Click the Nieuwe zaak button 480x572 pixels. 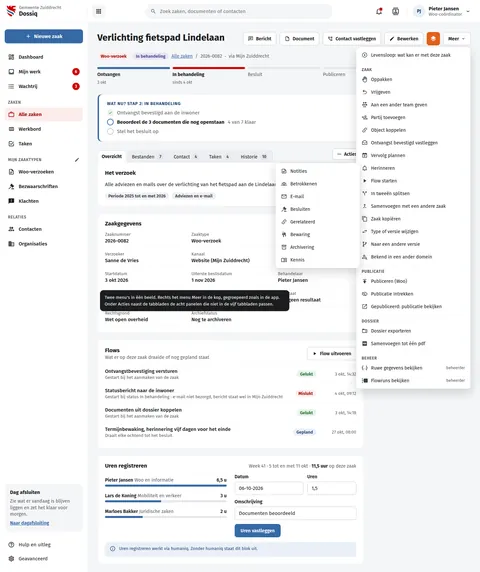pos(44,36)
